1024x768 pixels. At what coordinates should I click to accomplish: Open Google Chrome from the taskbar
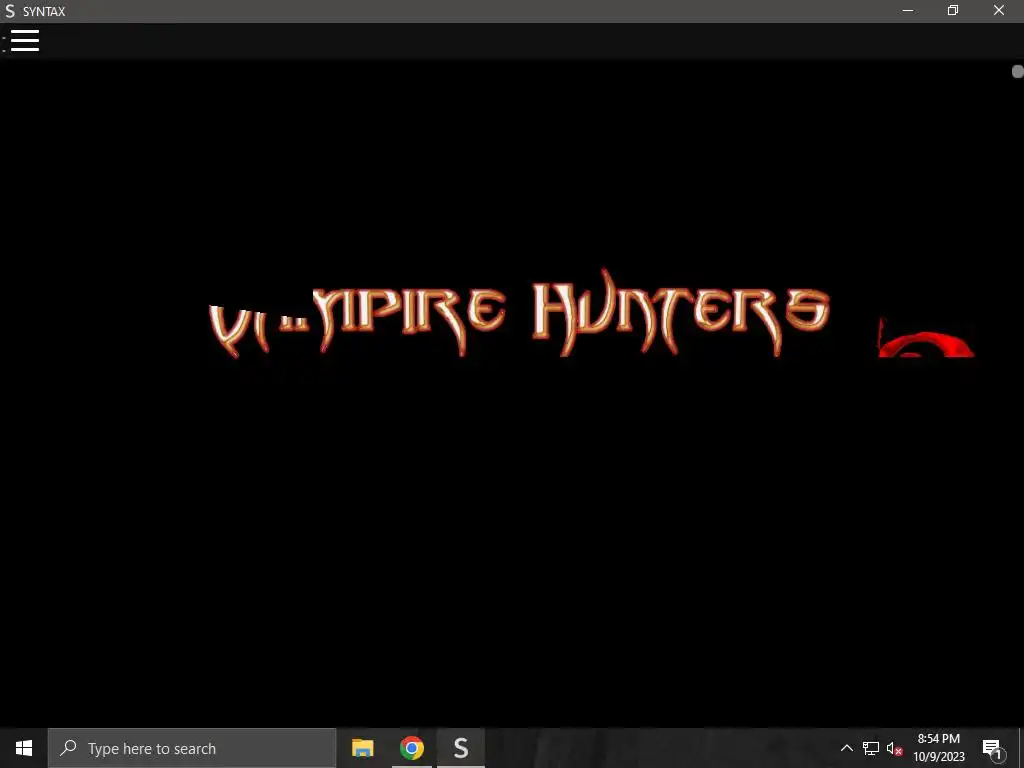click(411, 748)
